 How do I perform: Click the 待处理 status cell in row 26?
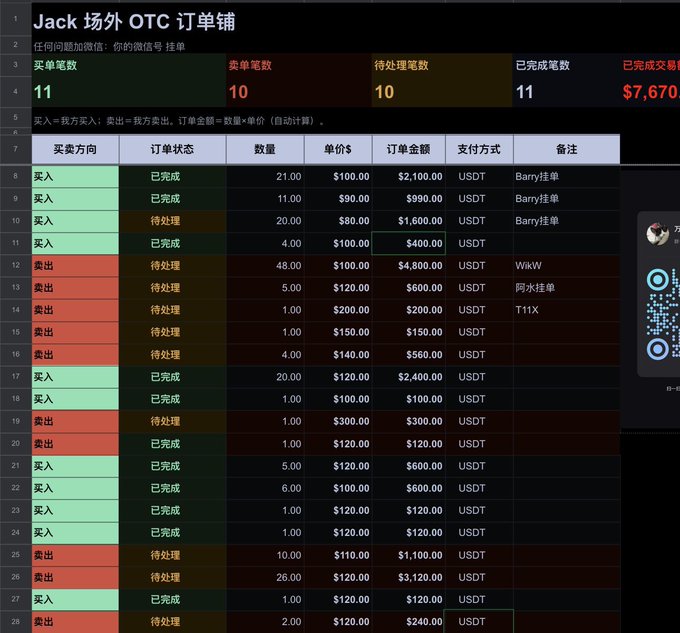[172, 577]
